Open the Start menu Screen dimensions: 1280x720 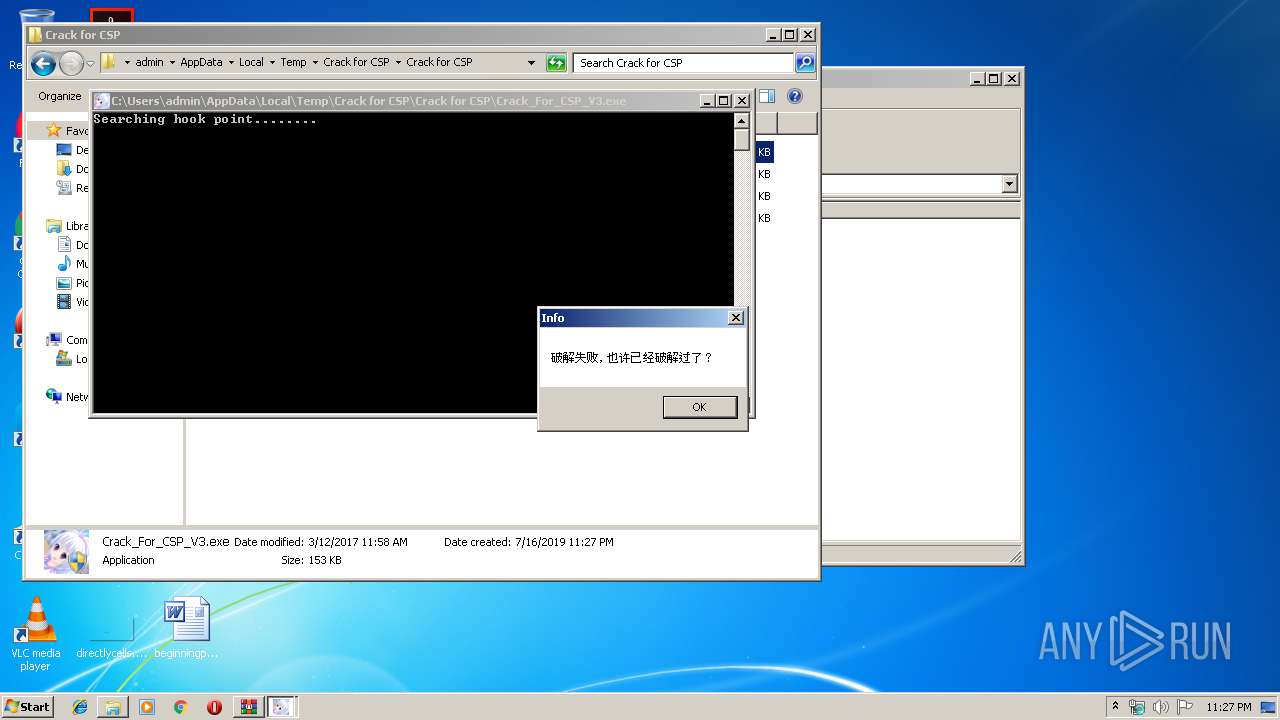point(28,707)
